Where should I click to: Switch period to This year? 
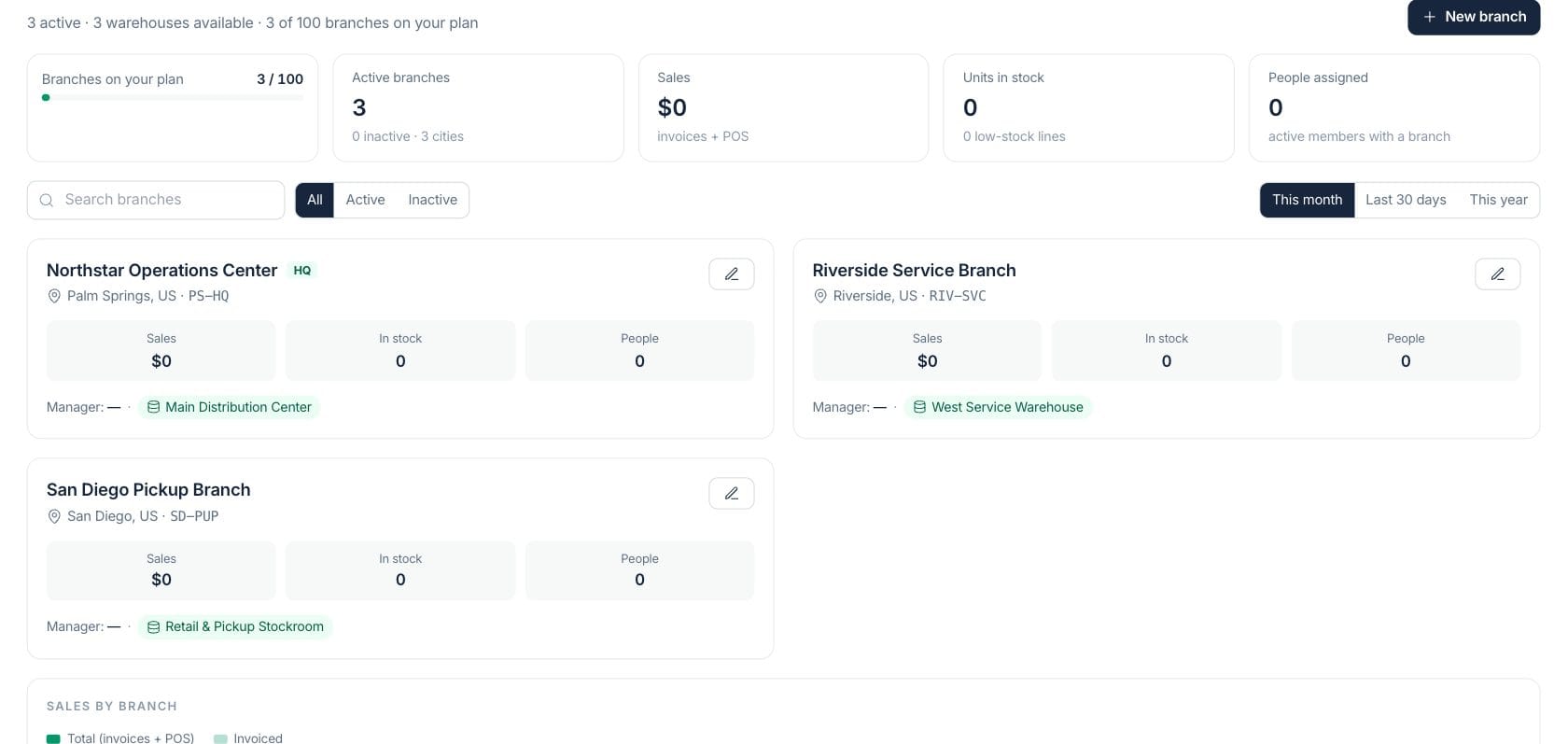coord(1498,200)
